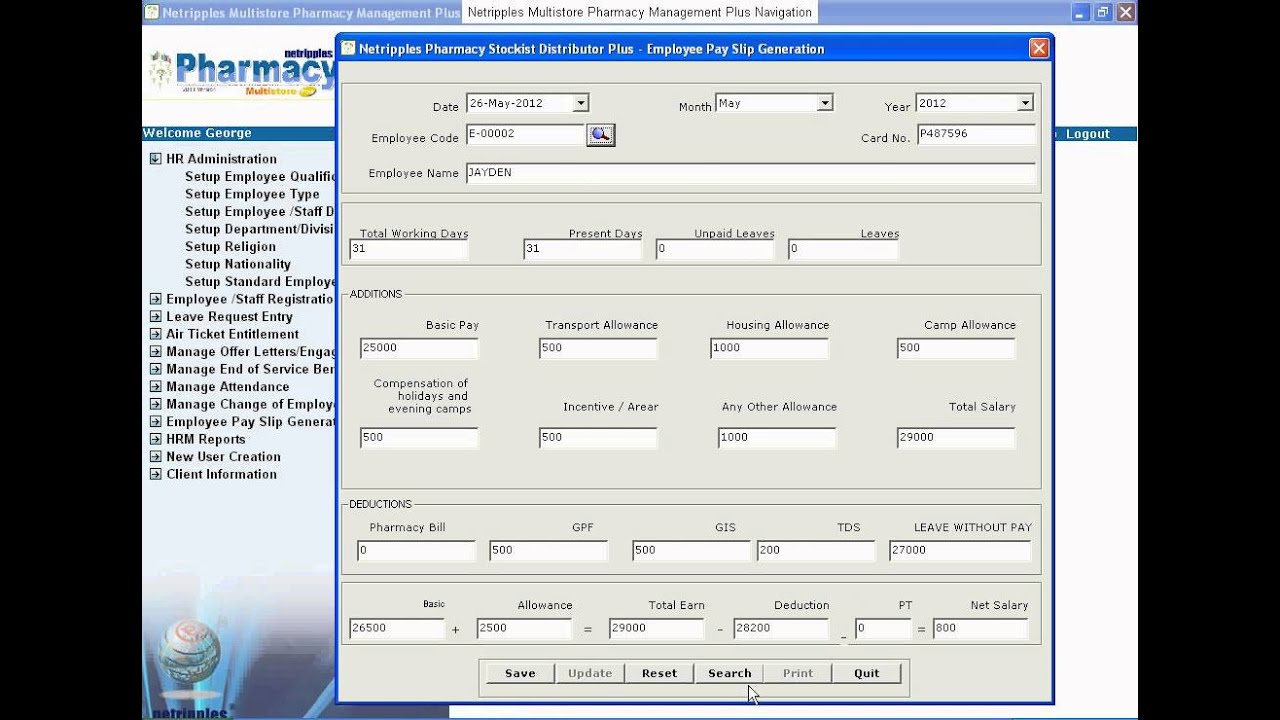Expand the Employee /Staff Registration node
1280x720 pixels.
coord(155,299)
